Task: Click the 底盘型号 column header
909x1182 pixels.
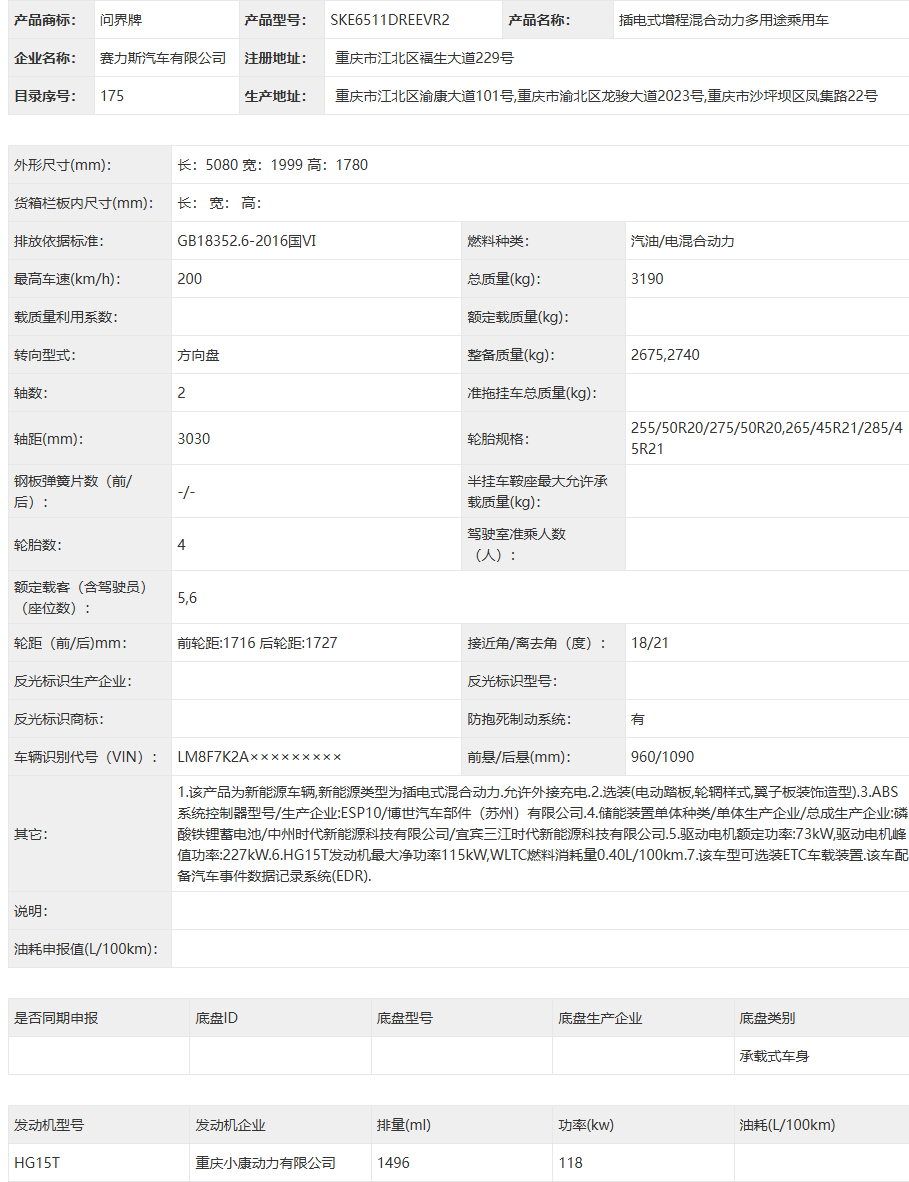Action: pyautogui.click(x=405, y=1018)
